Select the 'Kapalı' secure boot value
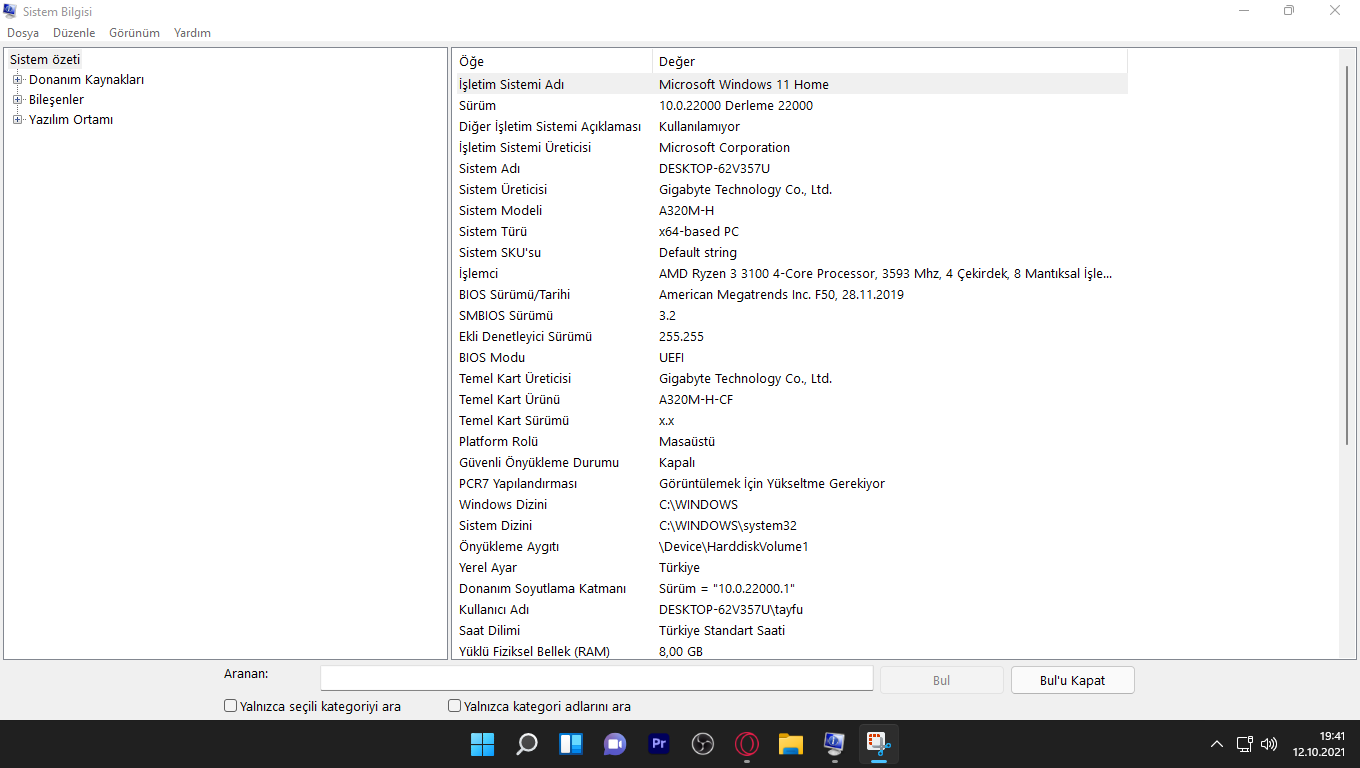 tap(677, 463)
